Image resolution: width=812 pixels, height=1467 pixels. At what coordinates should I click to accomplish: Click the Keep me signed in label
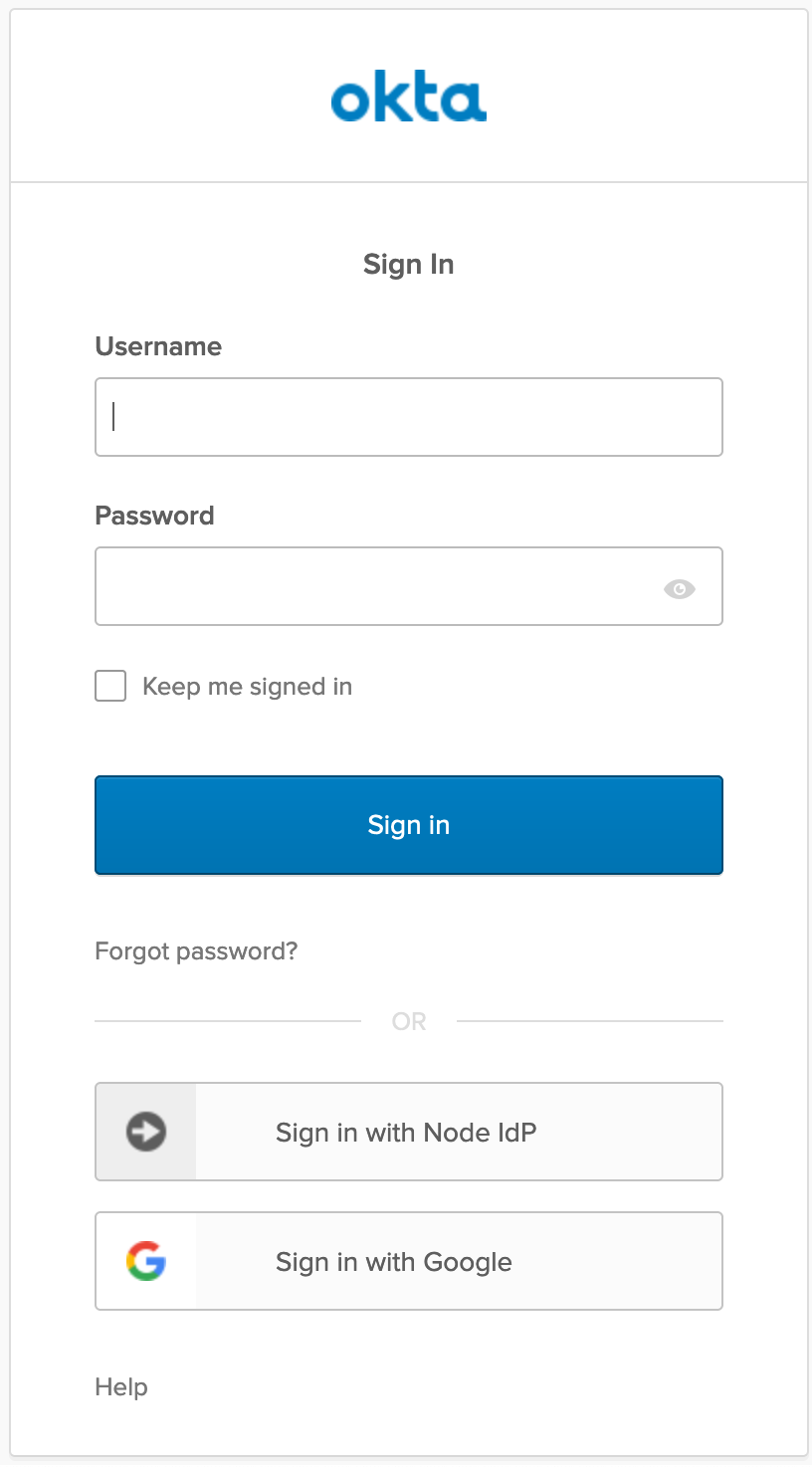pos(247,687)
